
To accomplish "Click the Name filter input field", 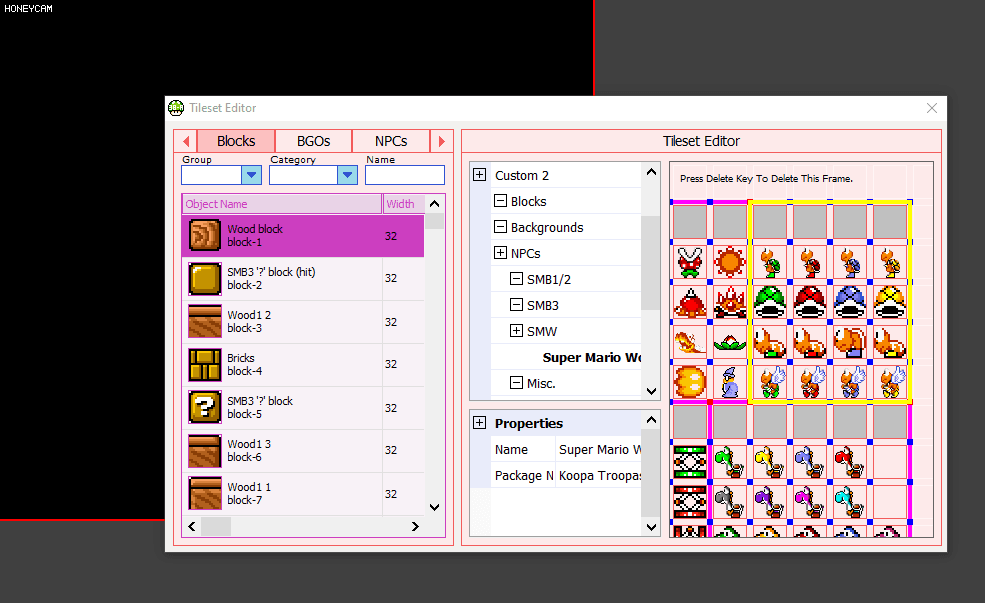I will 405,175.
